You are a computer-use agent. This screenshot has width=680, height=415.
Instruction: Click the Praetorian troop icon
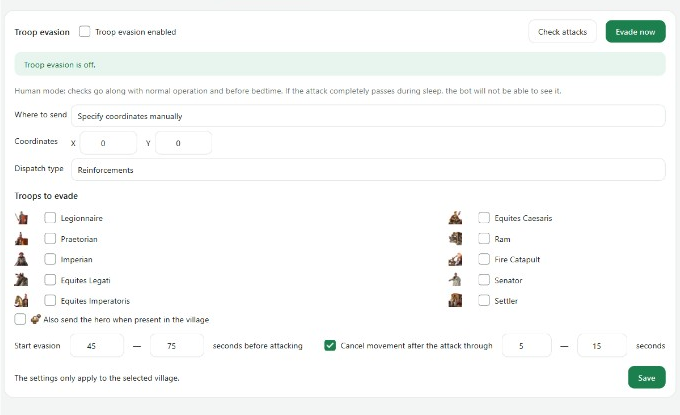click(x=21, y=239)
